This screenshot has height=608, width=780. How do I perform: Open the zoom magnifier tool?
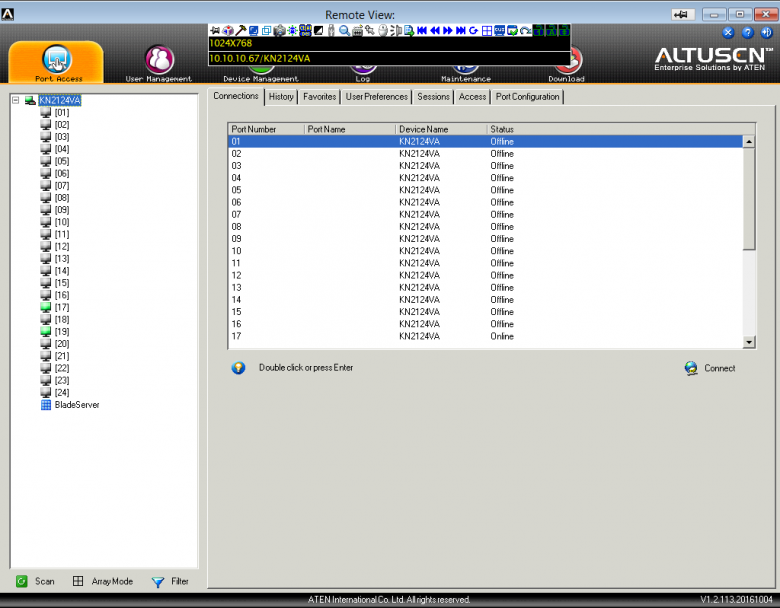344,31
